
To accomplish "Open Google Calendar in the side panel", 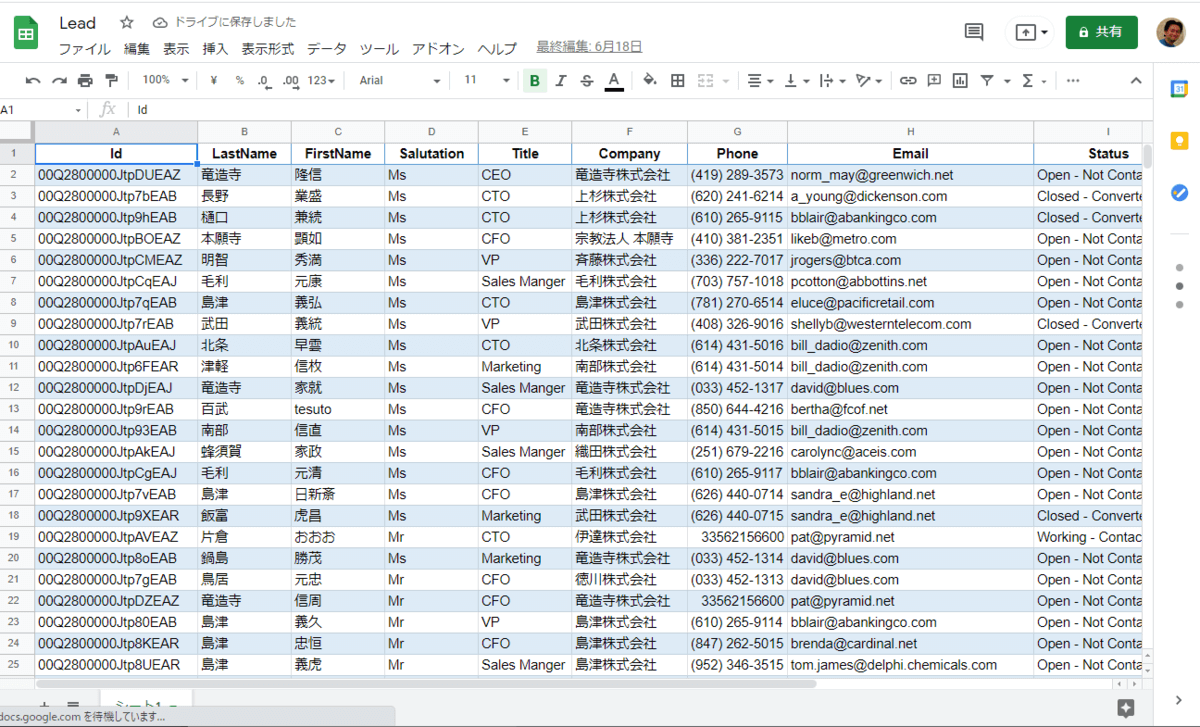I will coord(1178,89).
